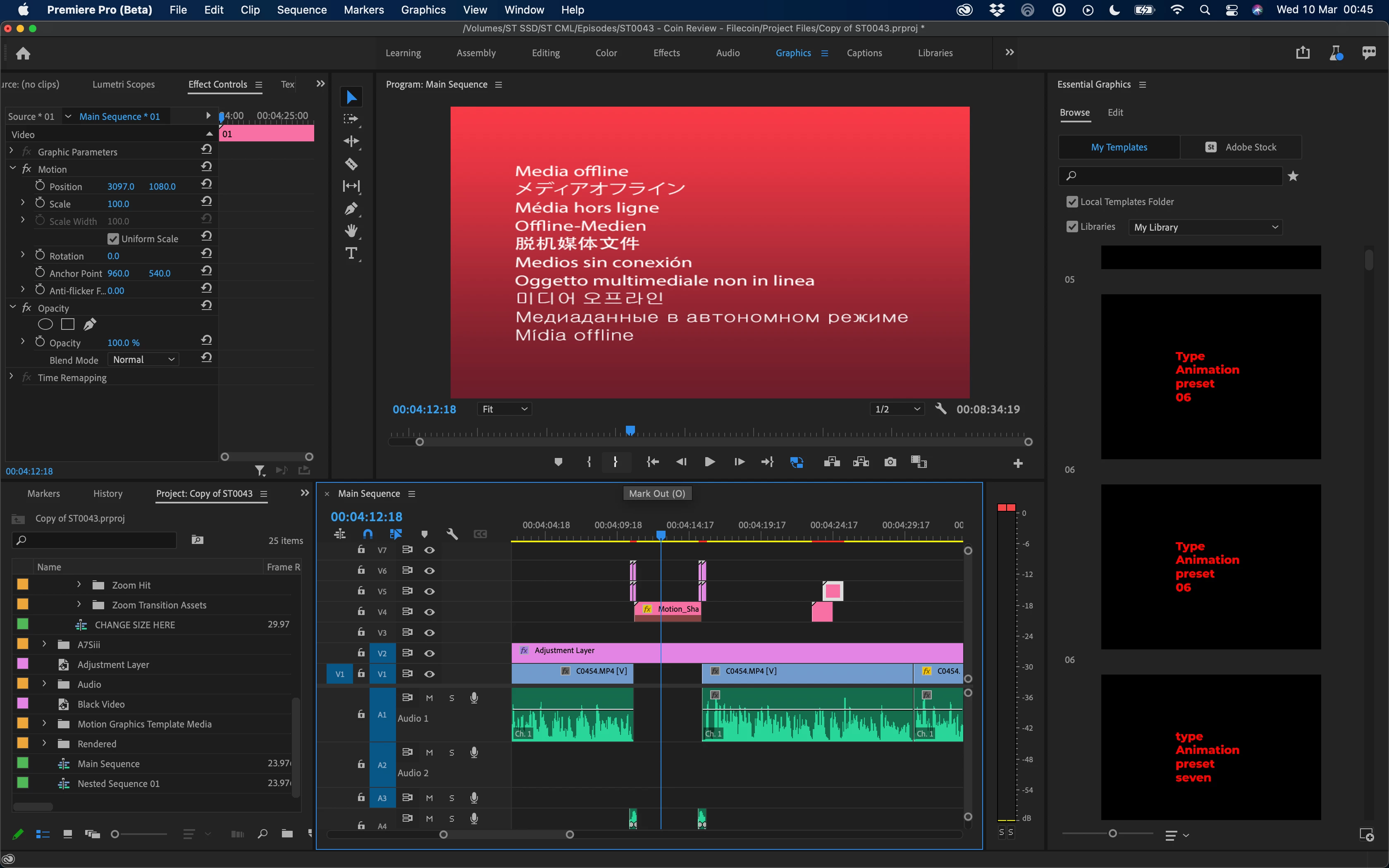This screenshot has height=868, width=1389.
Task: Select the Type tool
Action: click(351, 253)
